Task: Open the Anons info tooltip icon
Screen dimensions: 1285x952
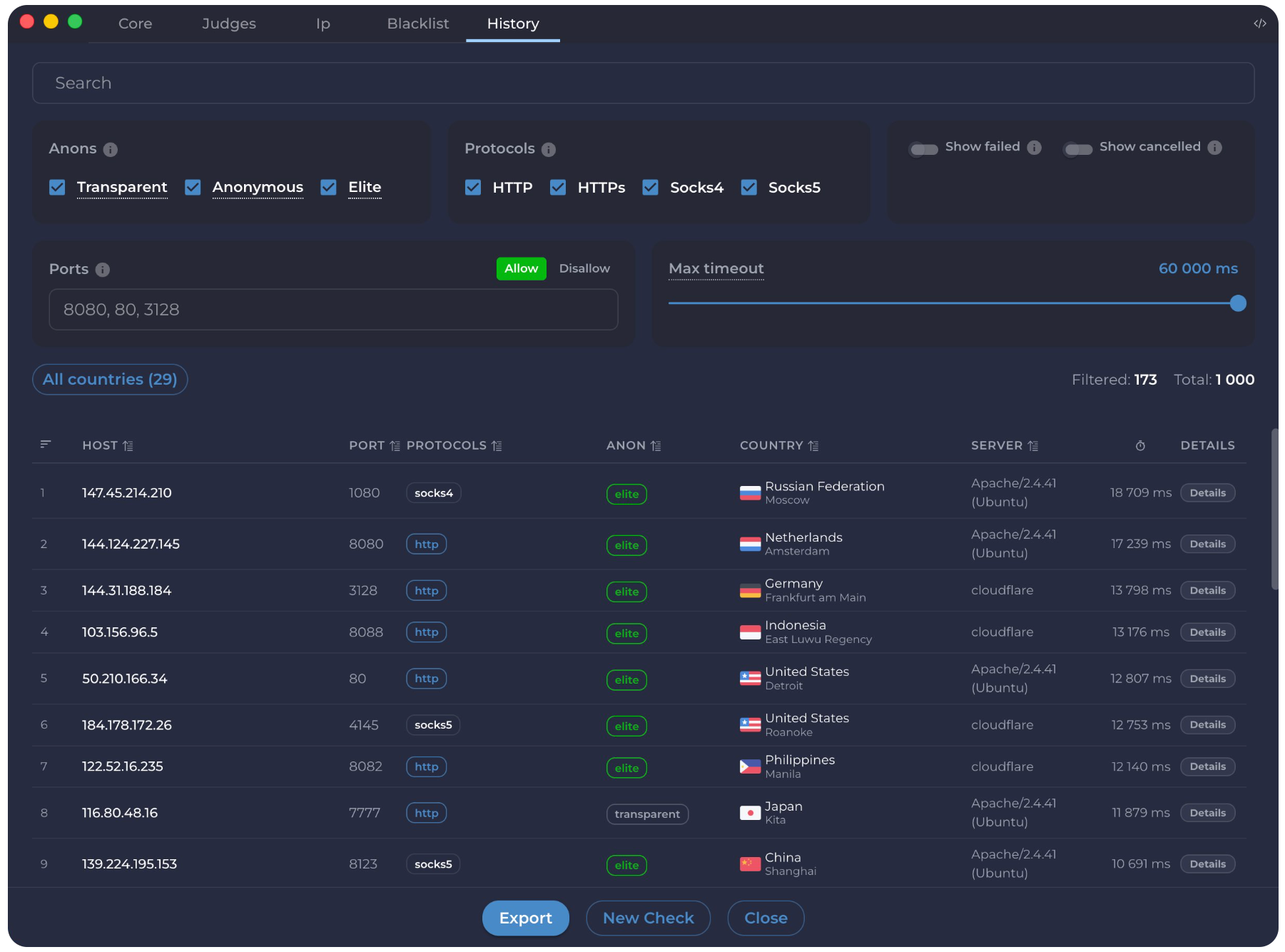Action: (x=110, y=149)
